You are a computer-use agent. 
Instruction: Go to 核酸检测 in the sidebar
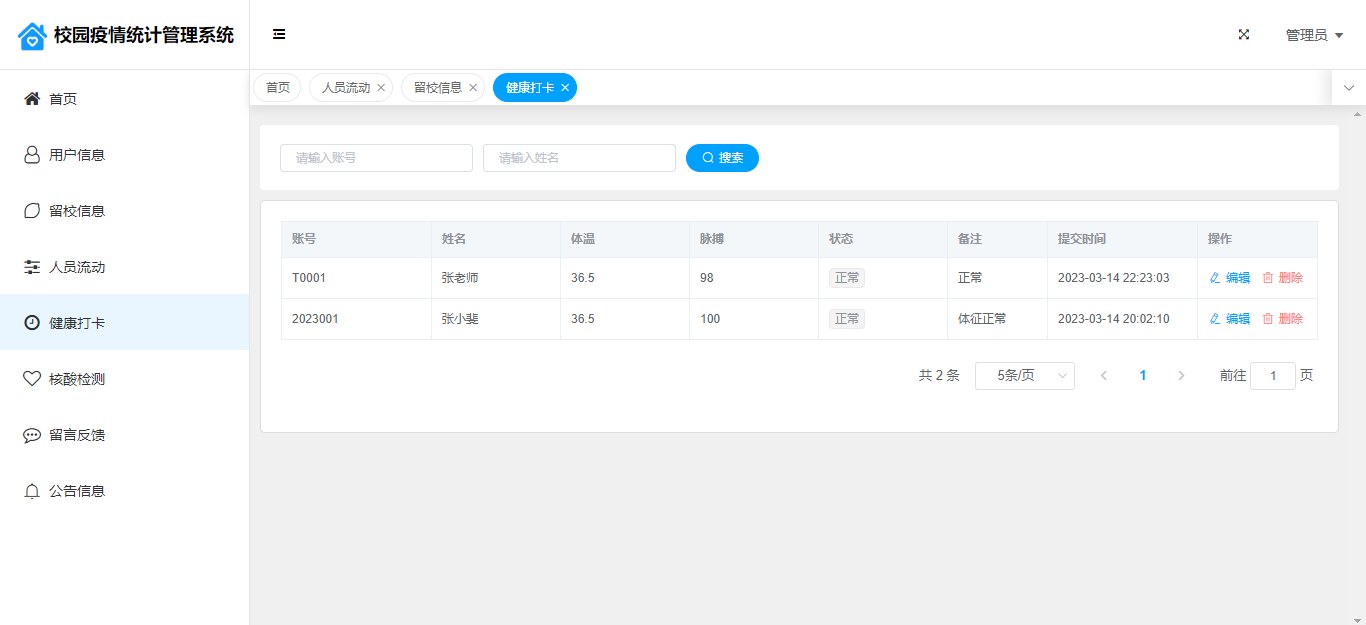[77, 379]
